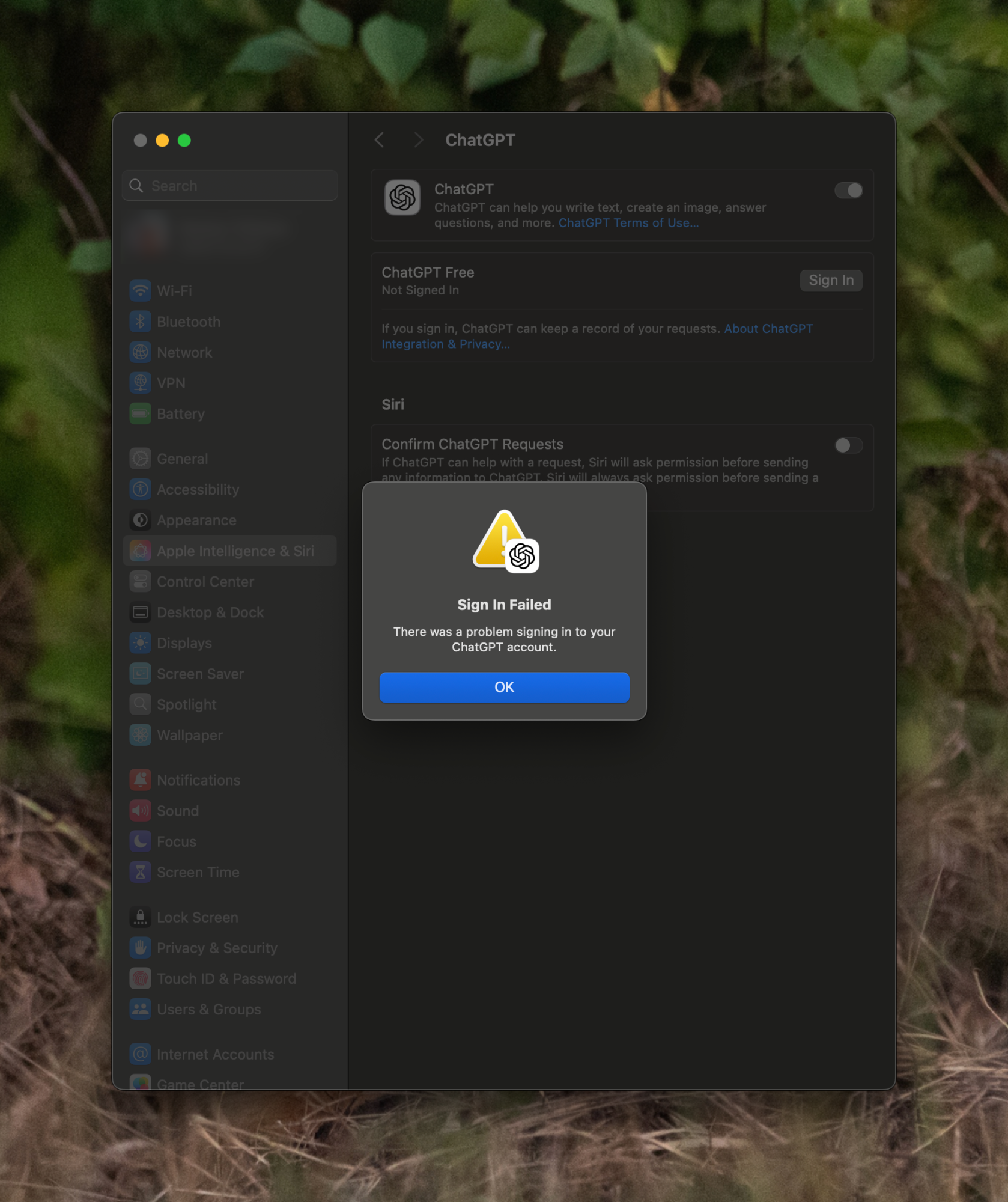Click the Notifications bell icon
This screenshot has height=1202, width=1008.
coord(140,780)
